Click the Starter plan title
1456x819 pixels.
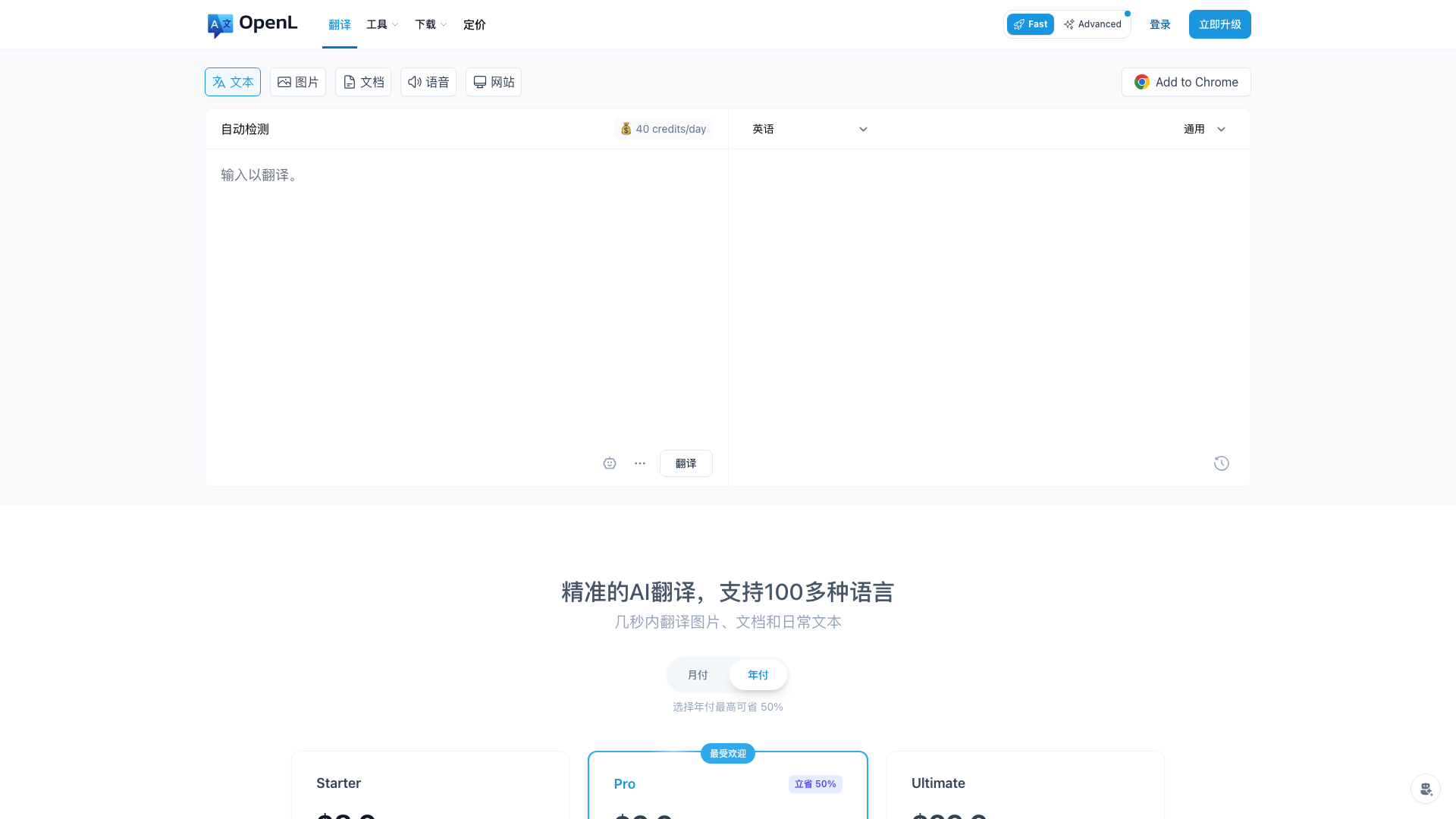coord(338,783)
